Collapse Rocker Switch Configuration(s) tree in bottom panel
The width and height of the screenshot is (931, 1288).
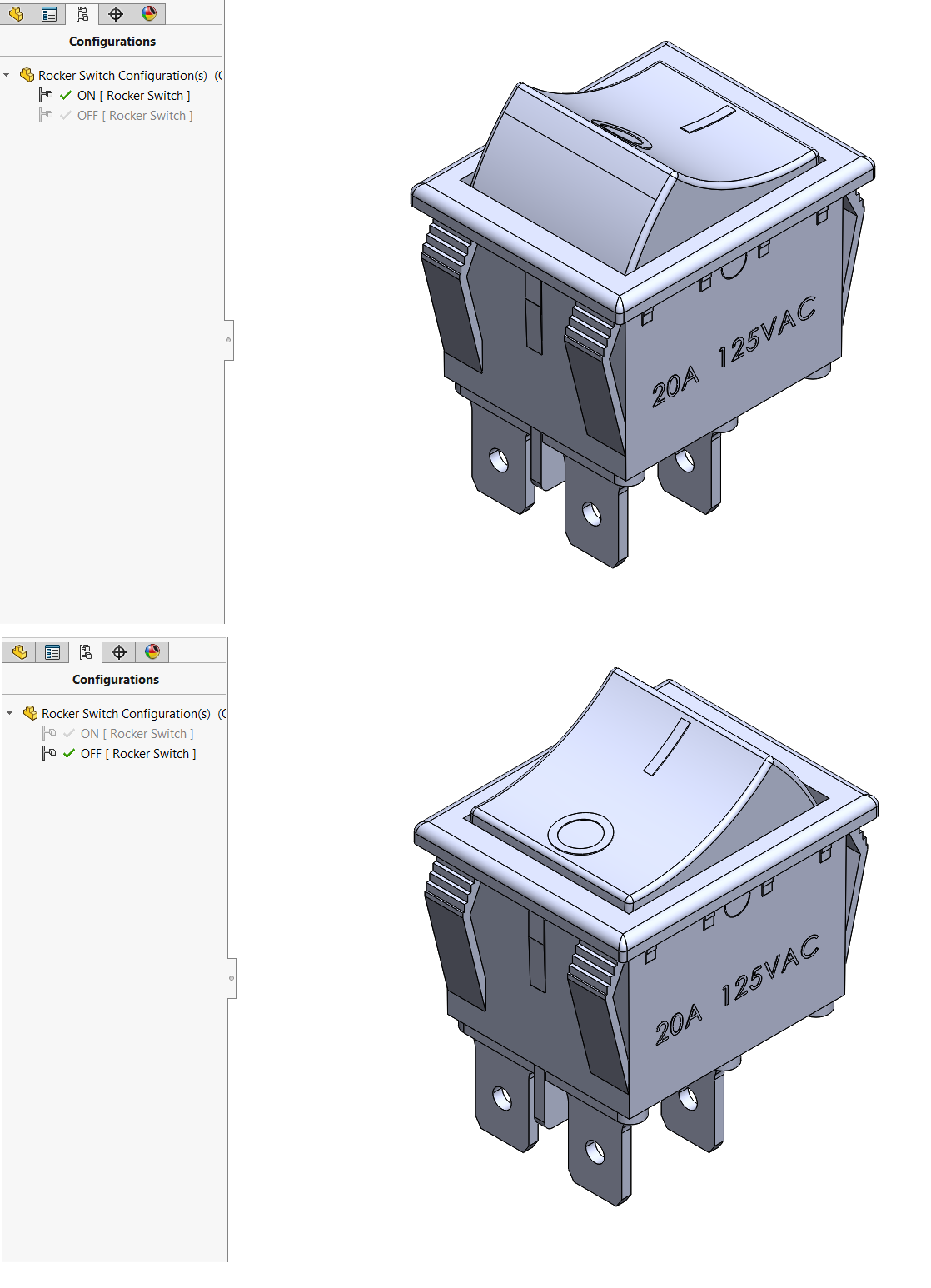pos(10,713)
